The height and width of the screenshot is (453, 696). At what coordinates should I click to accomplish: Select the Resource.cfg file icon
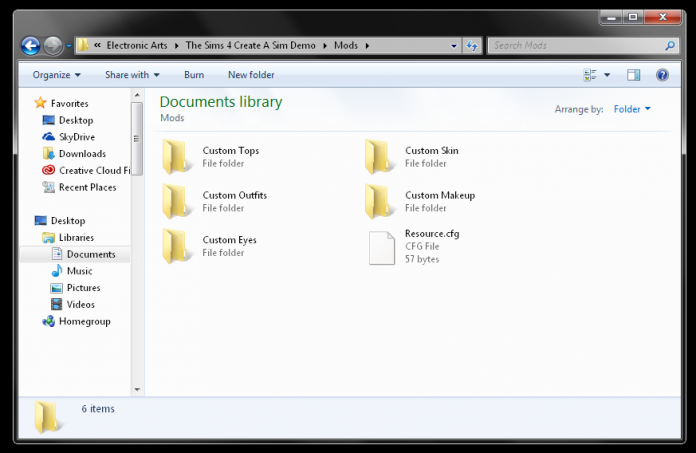click(x=382, y=248)
